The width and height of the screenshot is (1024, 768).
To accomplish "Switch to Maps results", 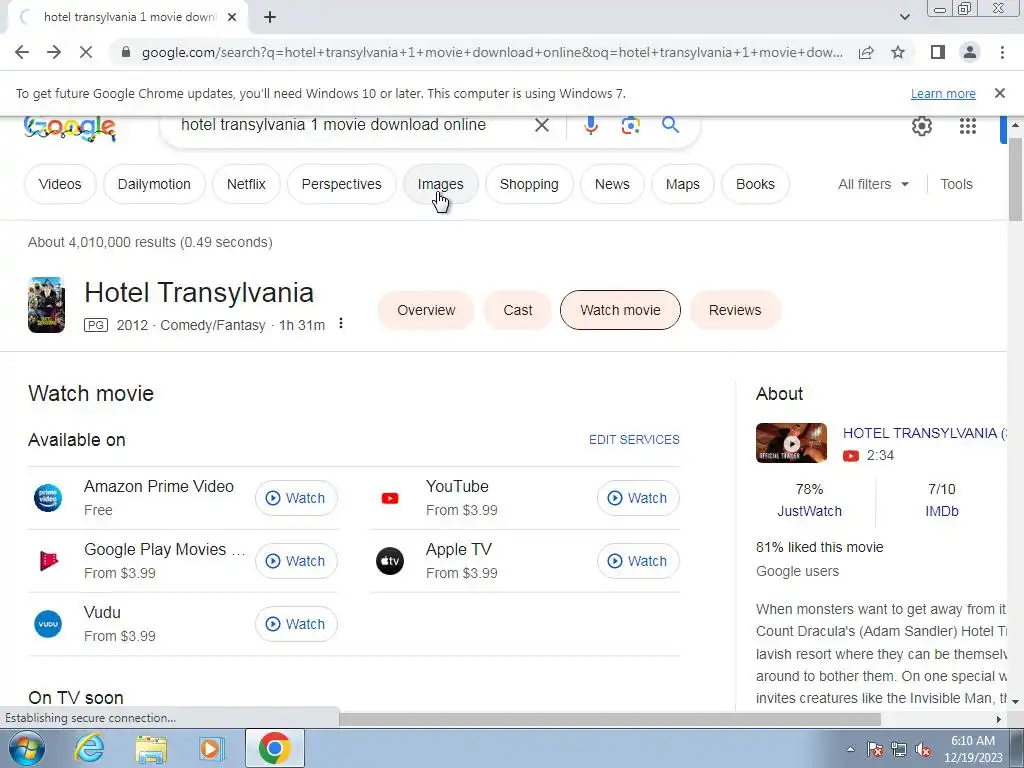I will coord(682,184).
